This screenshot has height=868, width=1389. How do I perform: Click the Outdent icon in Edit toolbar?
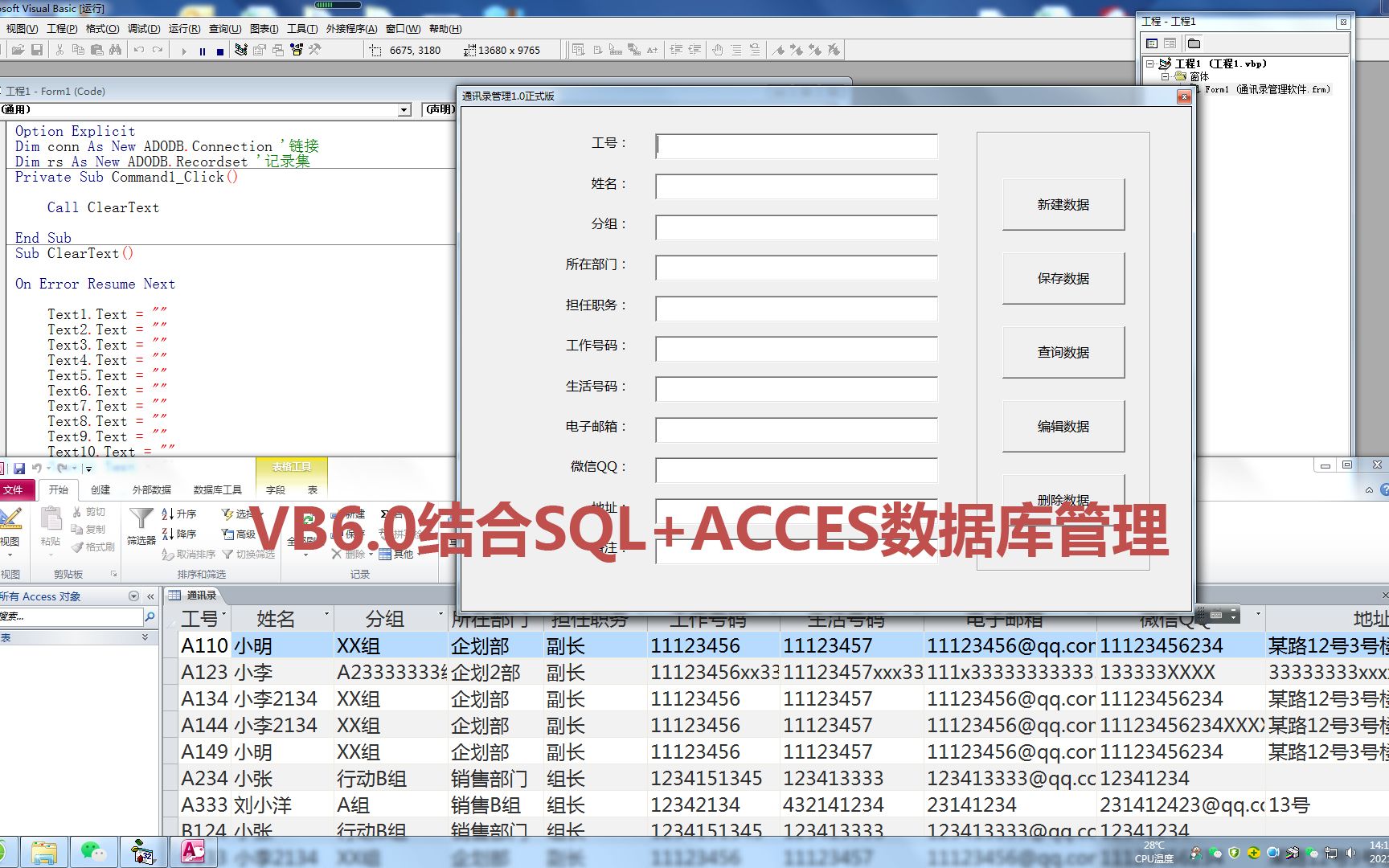click(694, 50)
